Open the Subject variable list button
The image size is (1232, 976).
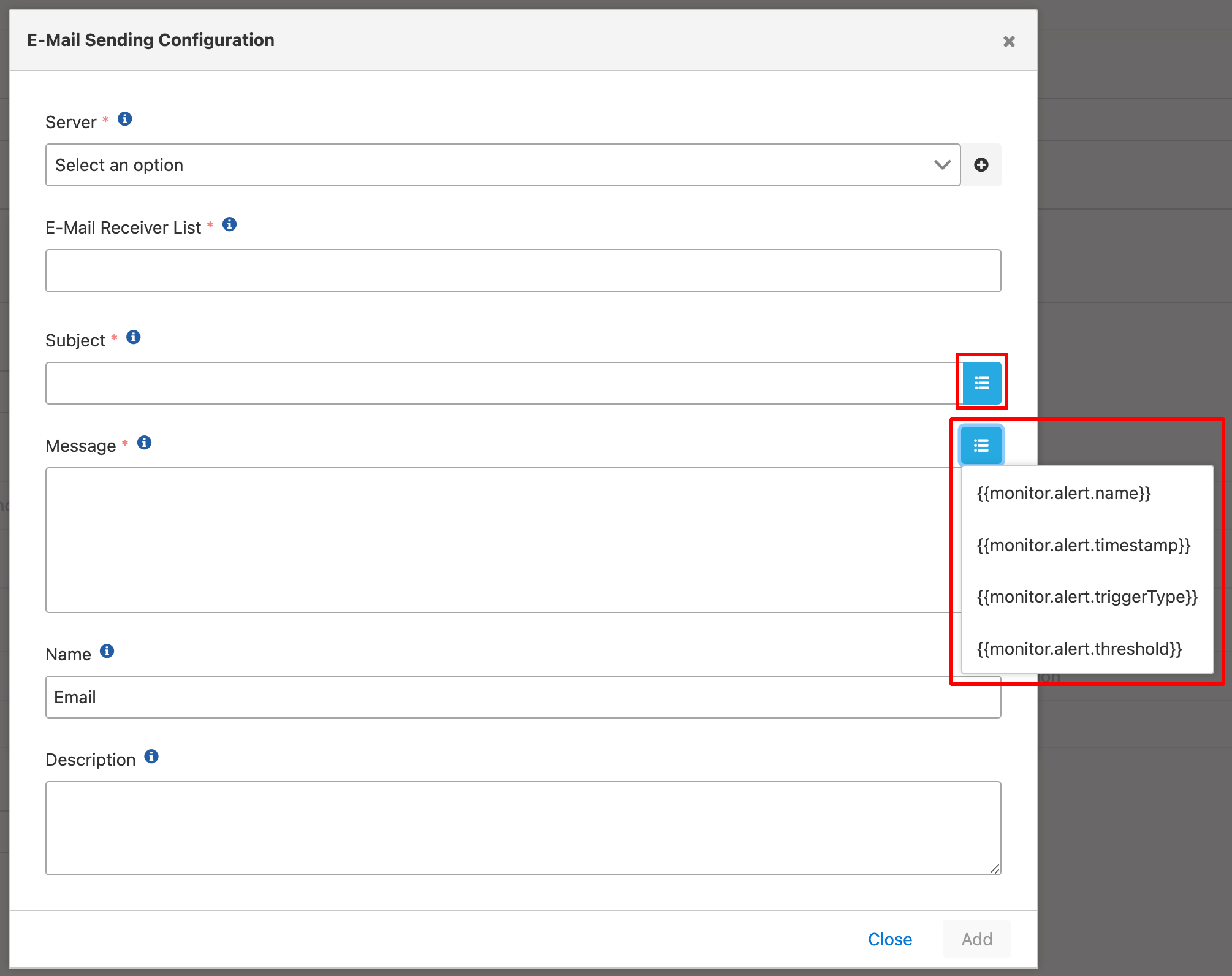coord(982,383)
